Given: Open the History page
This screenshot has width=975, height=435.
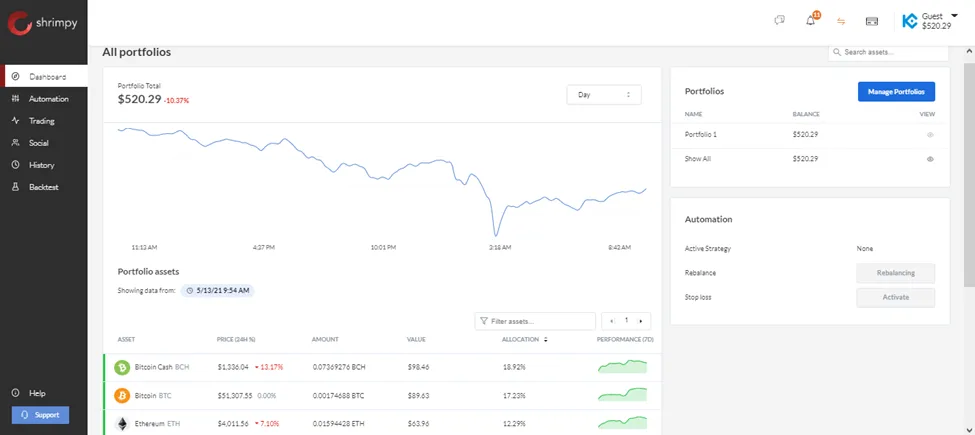Looking at the screenshot, I should tap(44, 165).
